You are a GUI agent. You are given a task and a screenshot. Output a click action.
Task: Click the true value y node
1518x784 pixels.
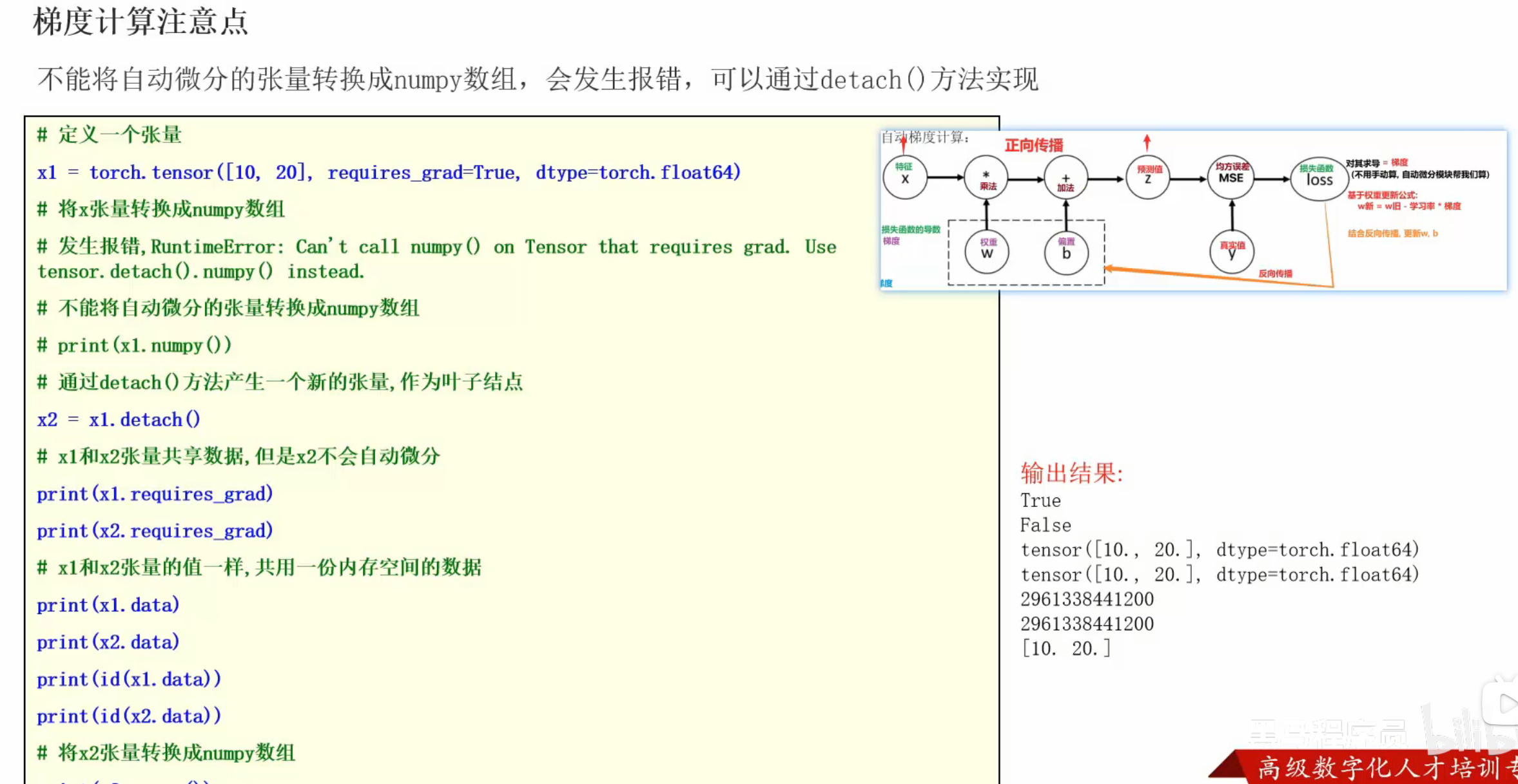(x=1231, y=252)
